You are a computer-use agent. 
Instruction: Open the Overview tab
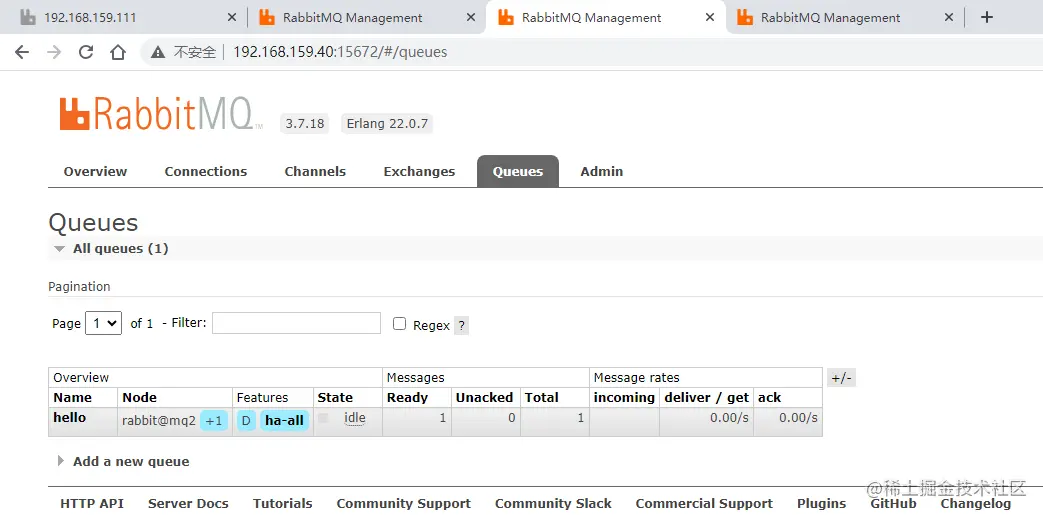(95, 172)
